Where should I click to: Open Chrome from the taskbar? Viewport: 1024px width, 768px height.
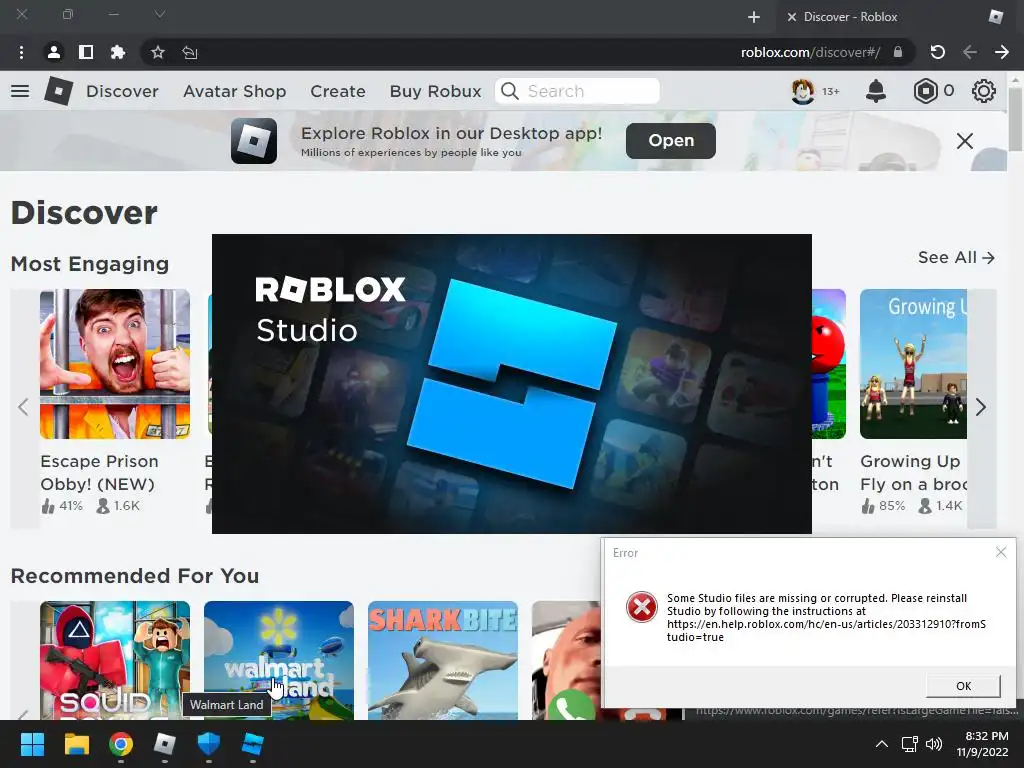(121, 744)
